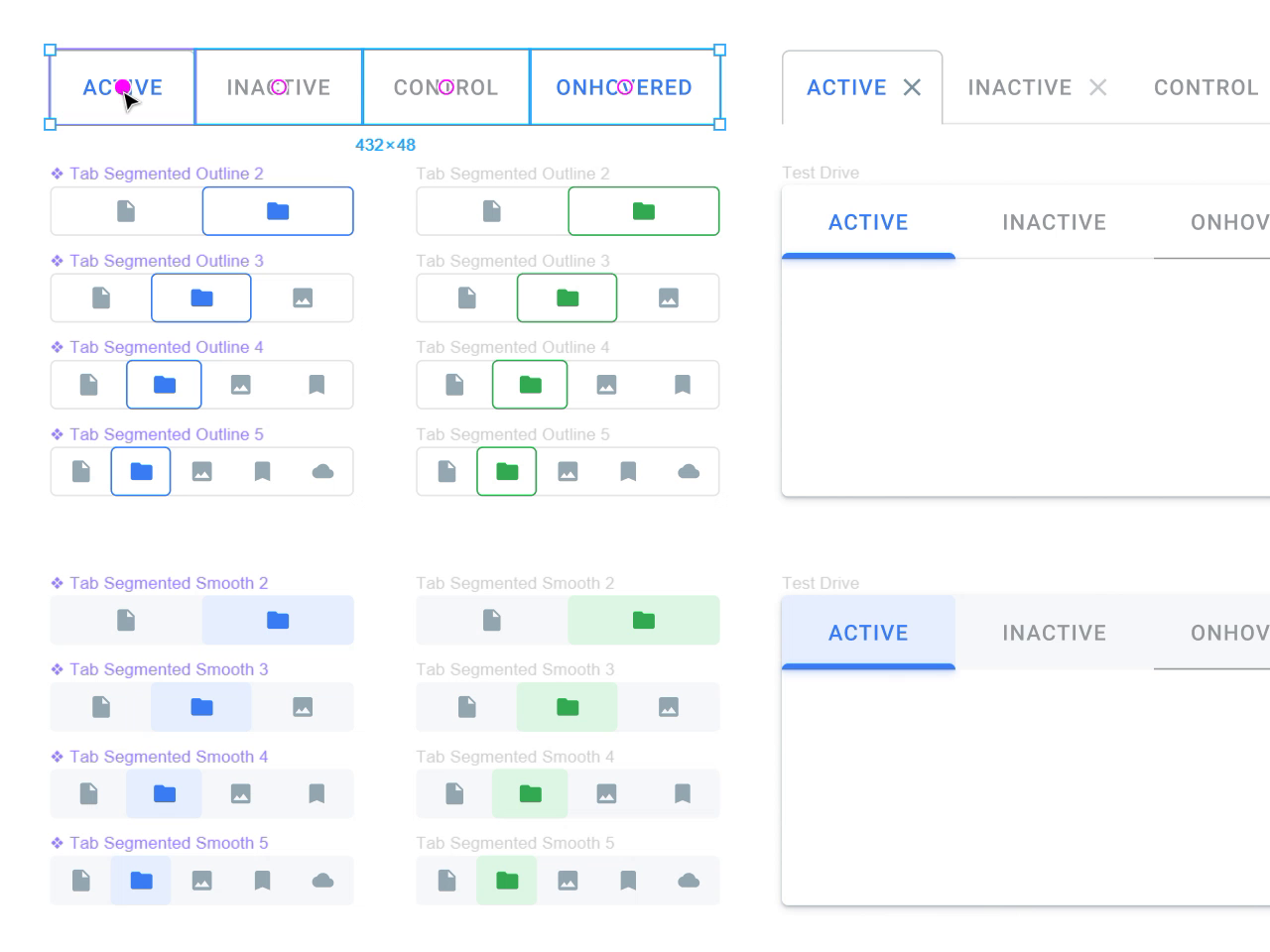Image resolution: width=1270 pixels, height=952 pixels.
Task: Click blue folder icon in Tab Segmented Smooth 5
Action: point(141,881)
